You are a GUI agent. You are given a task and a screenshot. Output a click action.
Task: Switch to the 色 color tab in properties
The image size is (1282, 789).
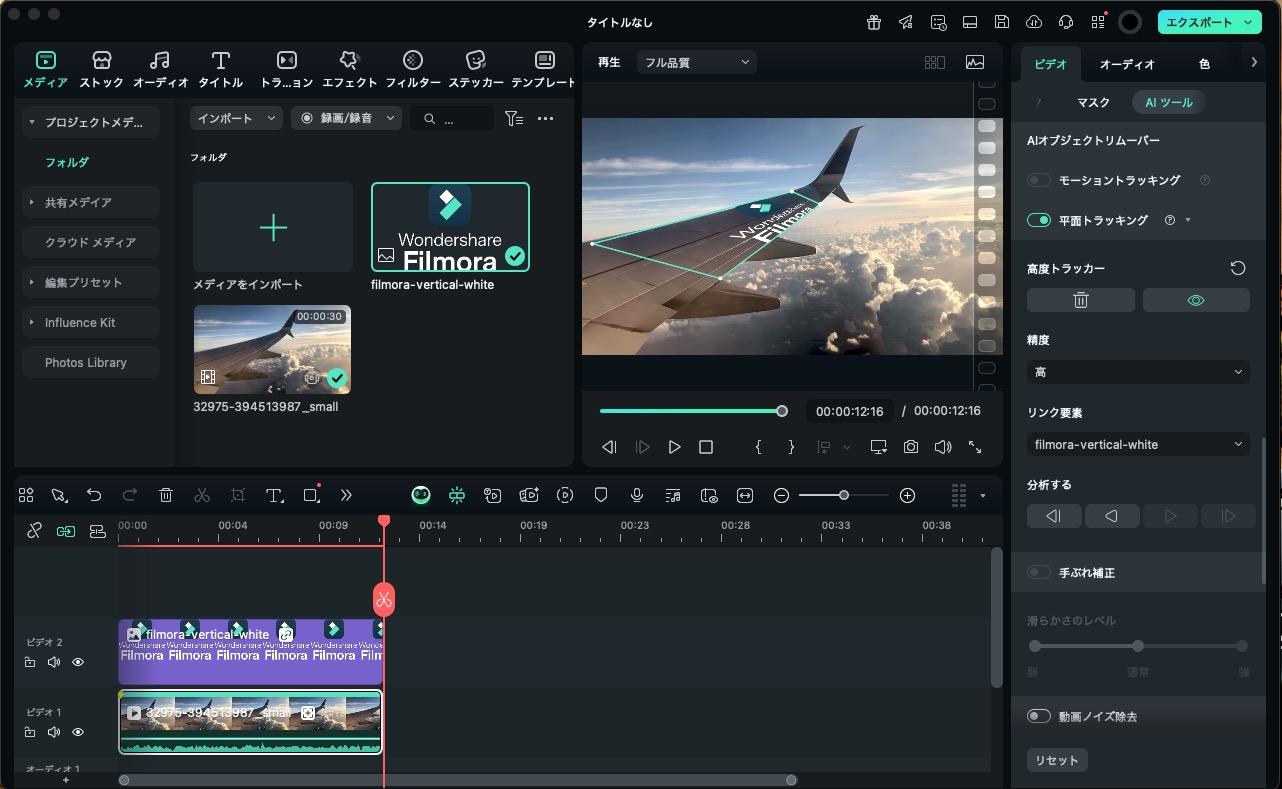tap(1204, 64)
